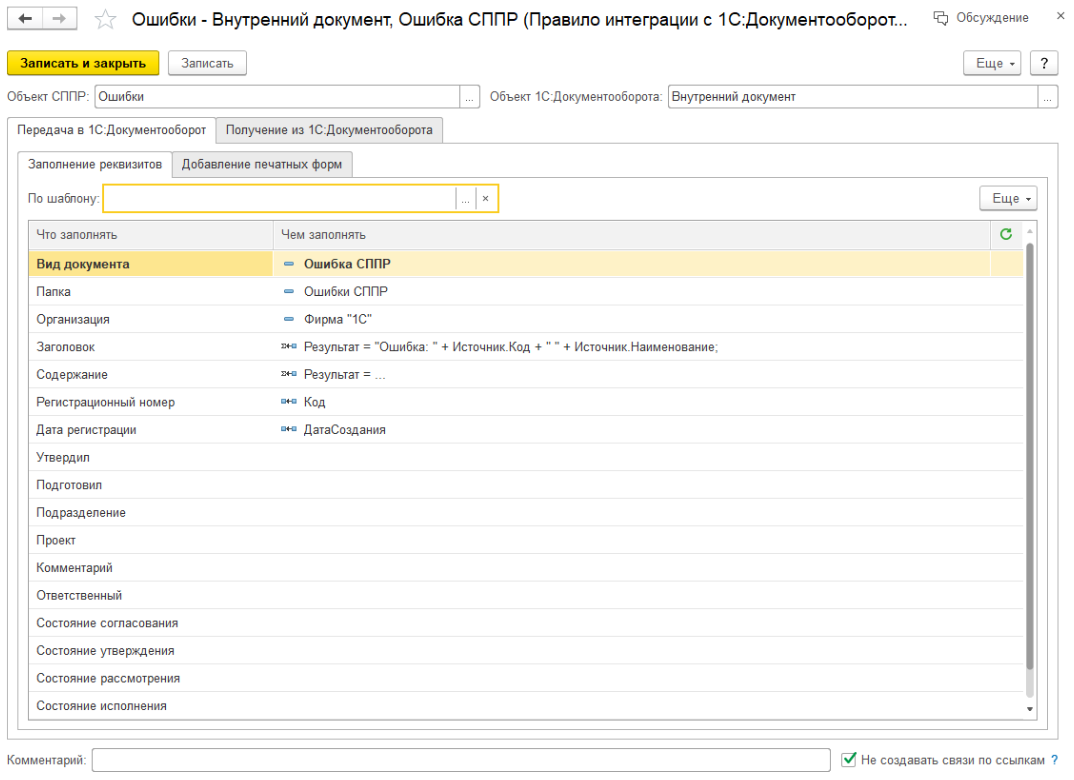1074x780 pixels.
Task: Click the Записать button
Action: pyautogui.click(x=207, y=63)
